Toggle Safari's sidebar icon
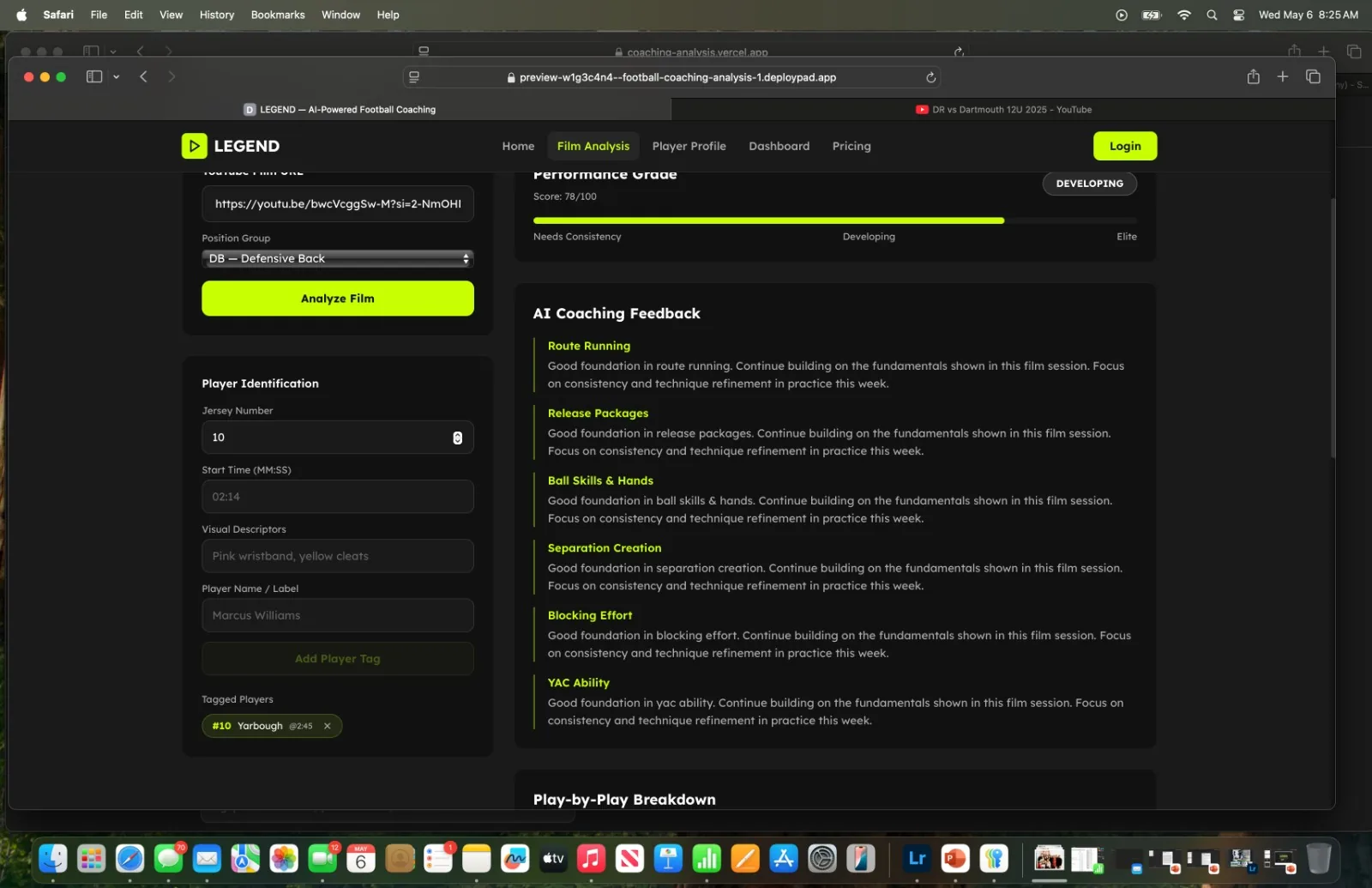This screenshot has width=1372, height=888. [x=94, y=76]
